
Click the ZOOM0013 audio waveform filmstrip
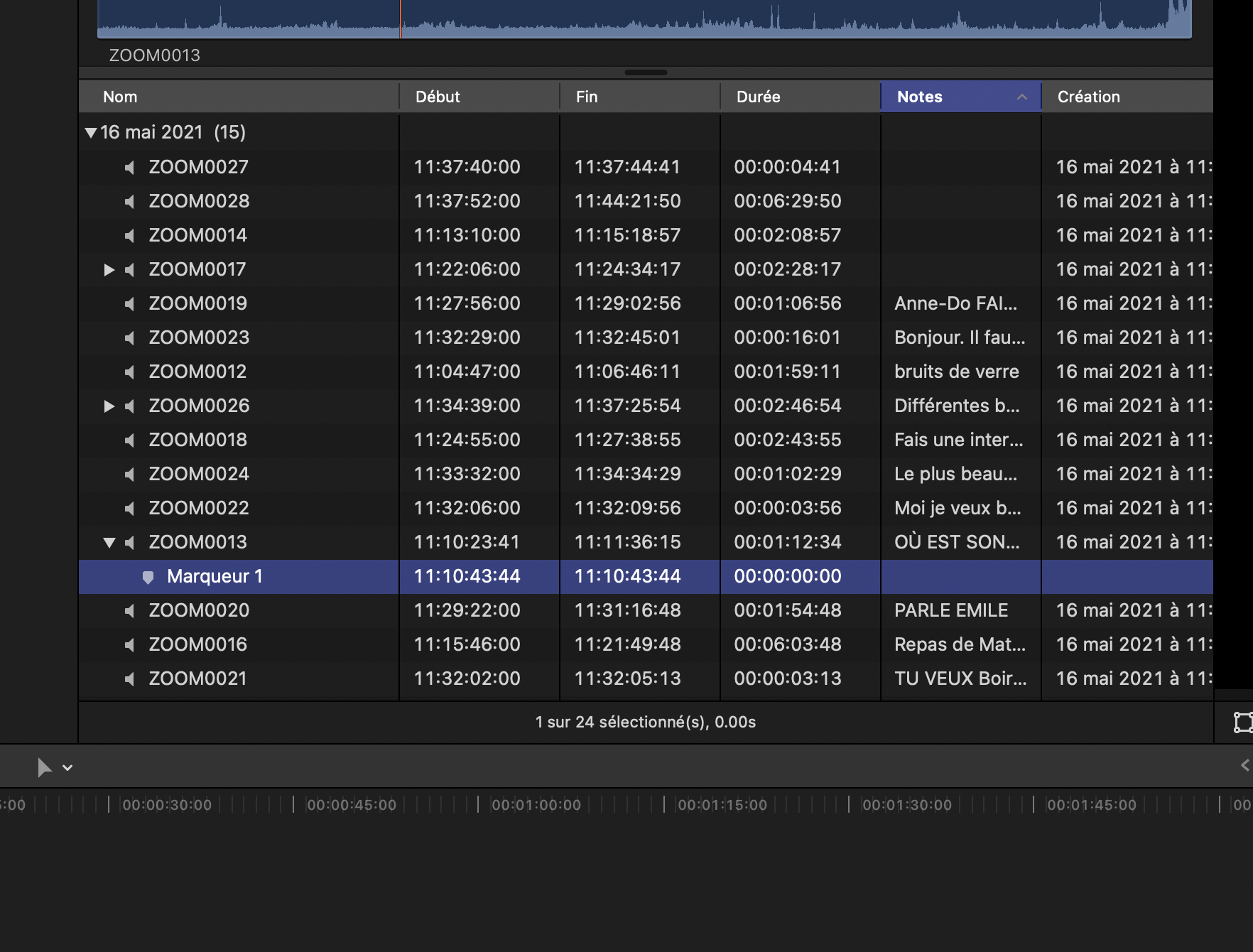644,19
